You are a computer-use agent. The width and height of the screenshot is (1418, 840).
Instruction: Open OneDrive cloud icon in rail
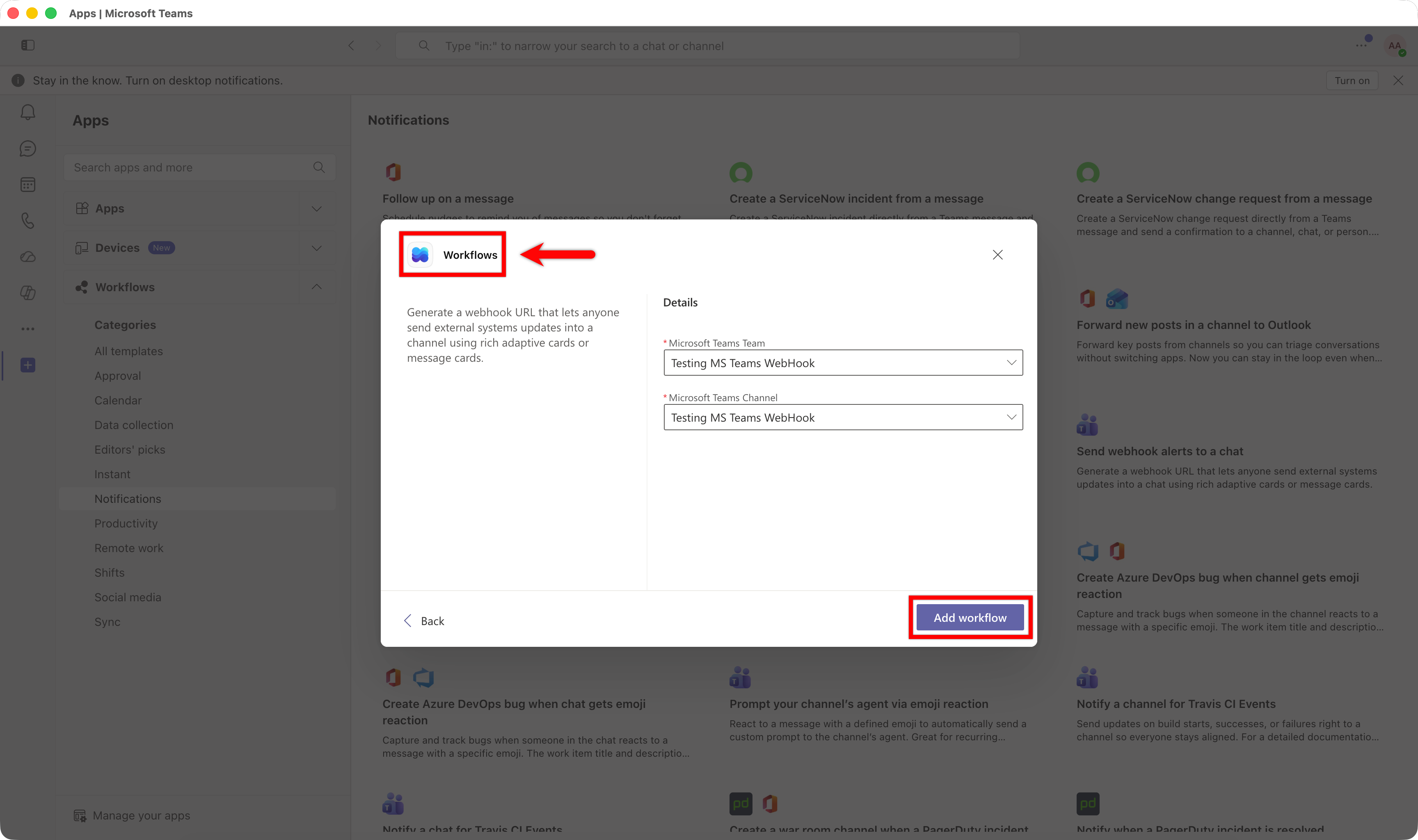point(28,257)
